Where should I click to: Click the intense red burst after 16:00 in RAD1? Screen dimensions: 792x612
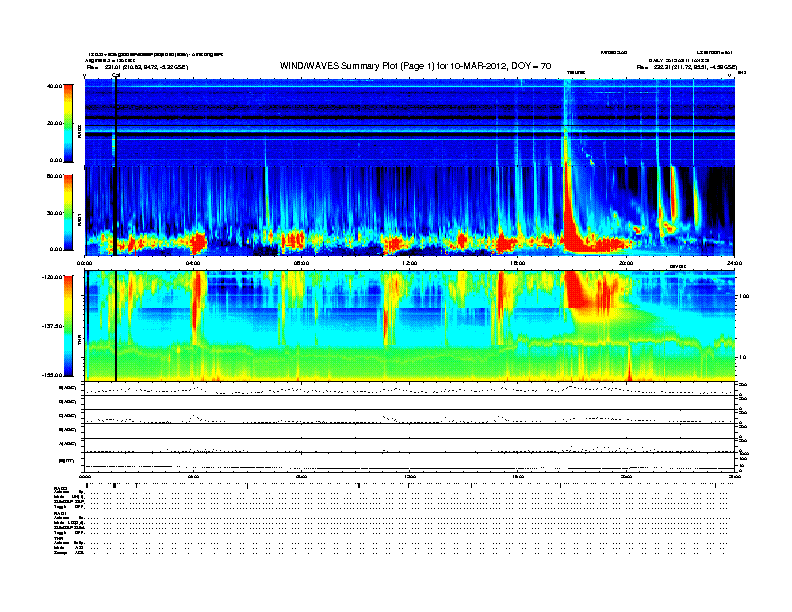coord(570,212)
